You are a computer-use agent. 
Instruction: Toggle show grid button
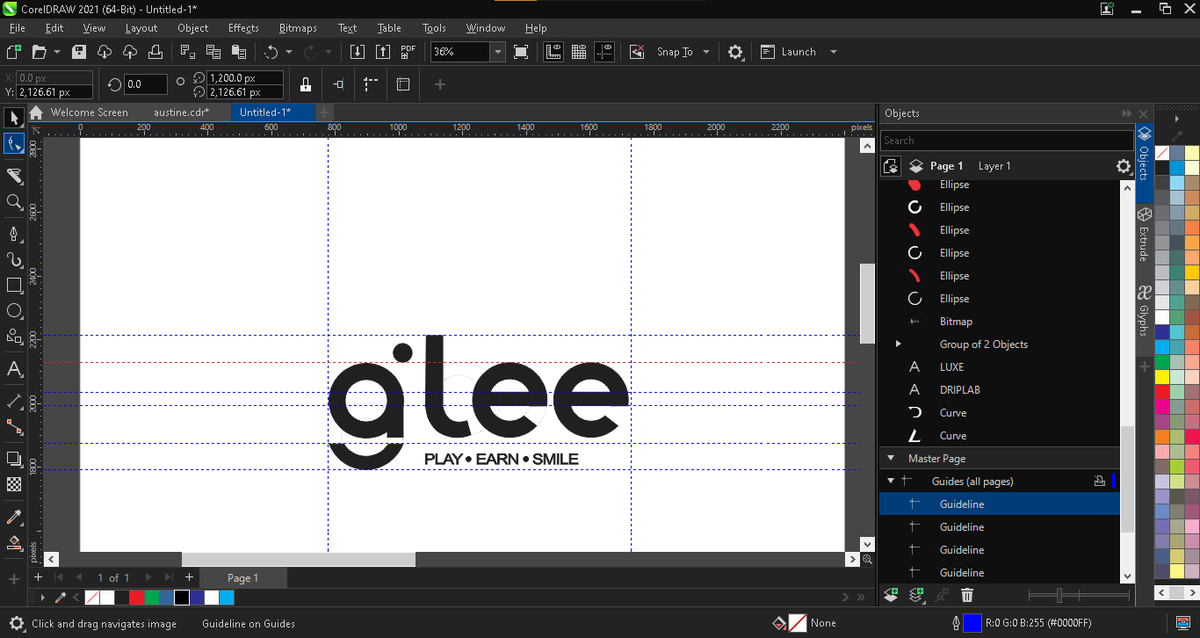tap(578, 52)
